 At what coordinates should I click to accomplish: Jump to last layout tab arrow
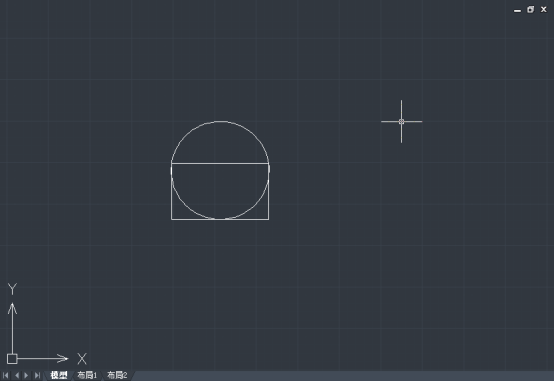click(37, 375)
